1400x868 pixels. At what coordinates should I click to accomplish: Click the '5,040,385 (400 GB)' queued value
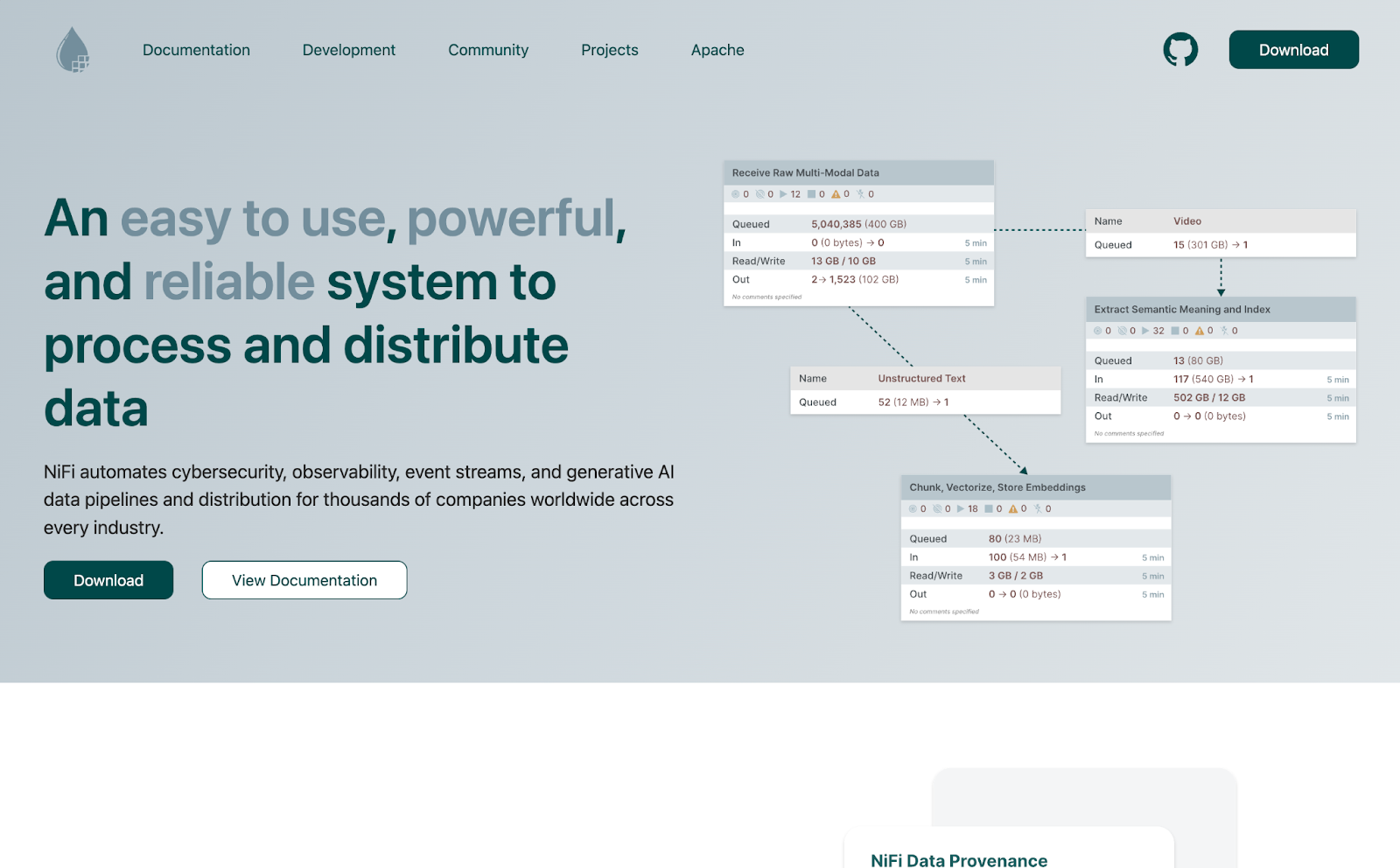[858, 224]
